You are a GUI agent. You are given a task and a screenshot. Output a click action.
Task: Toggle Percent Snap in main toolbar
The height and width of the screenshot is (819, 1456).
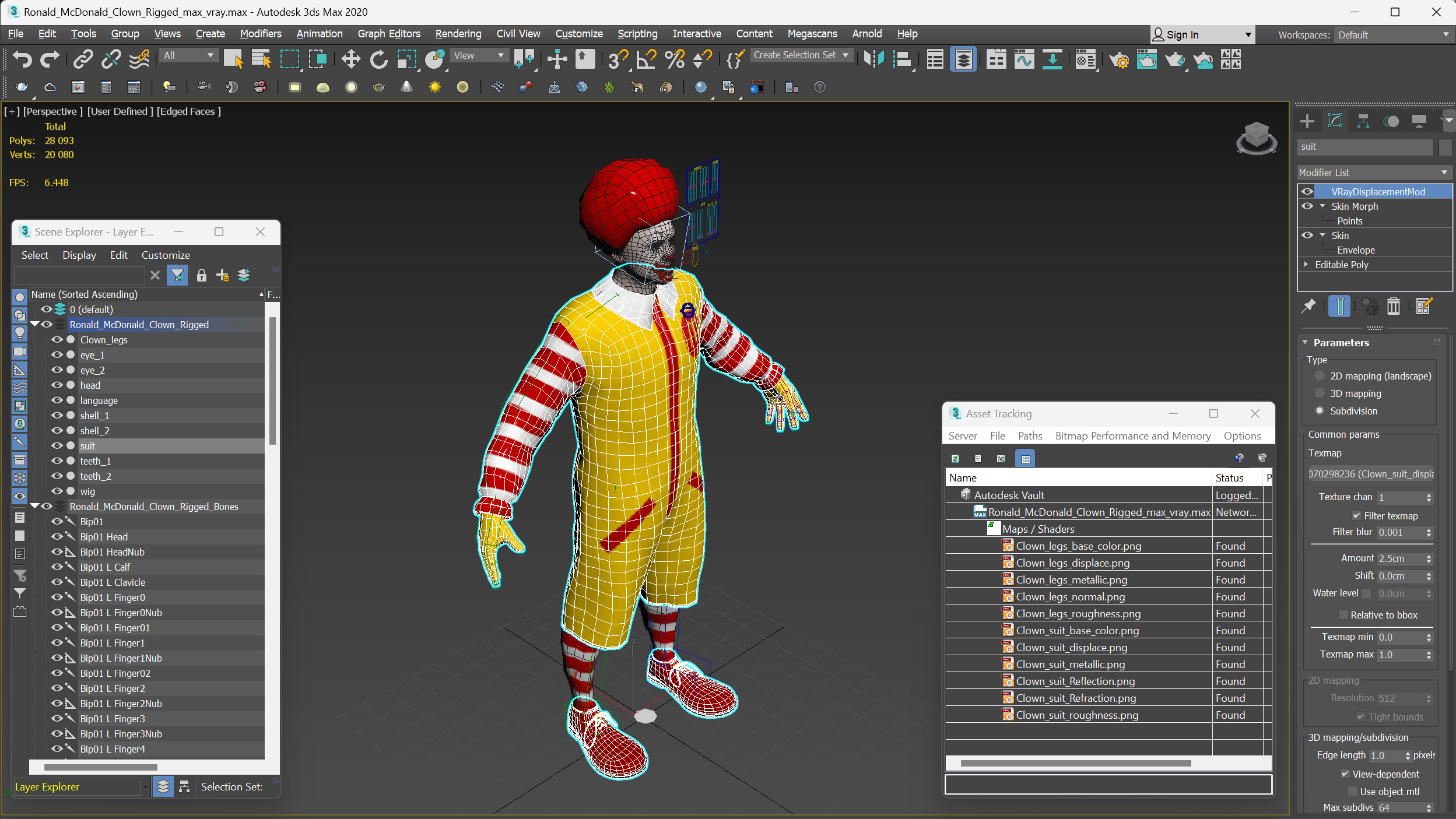(x=675, y=59)
